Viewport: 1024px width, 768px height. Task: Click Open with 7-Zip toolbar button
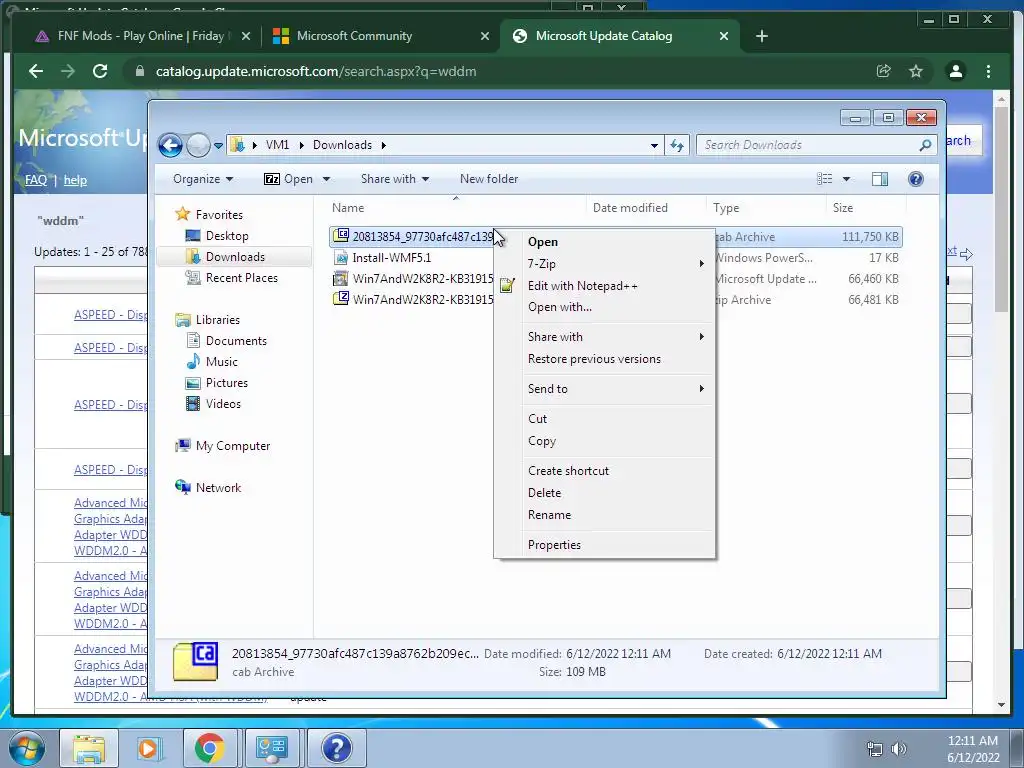pos(288,179)
